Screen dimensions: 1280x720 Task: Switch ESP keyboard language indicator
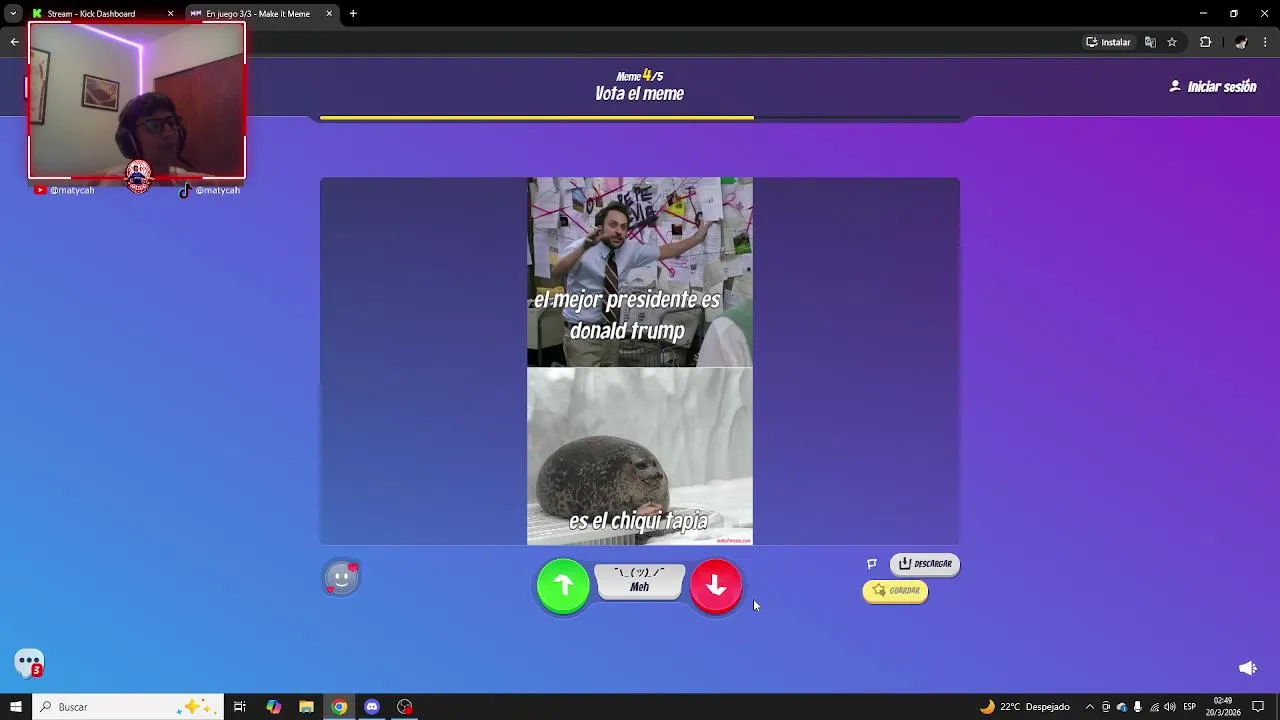point(1190,707)
